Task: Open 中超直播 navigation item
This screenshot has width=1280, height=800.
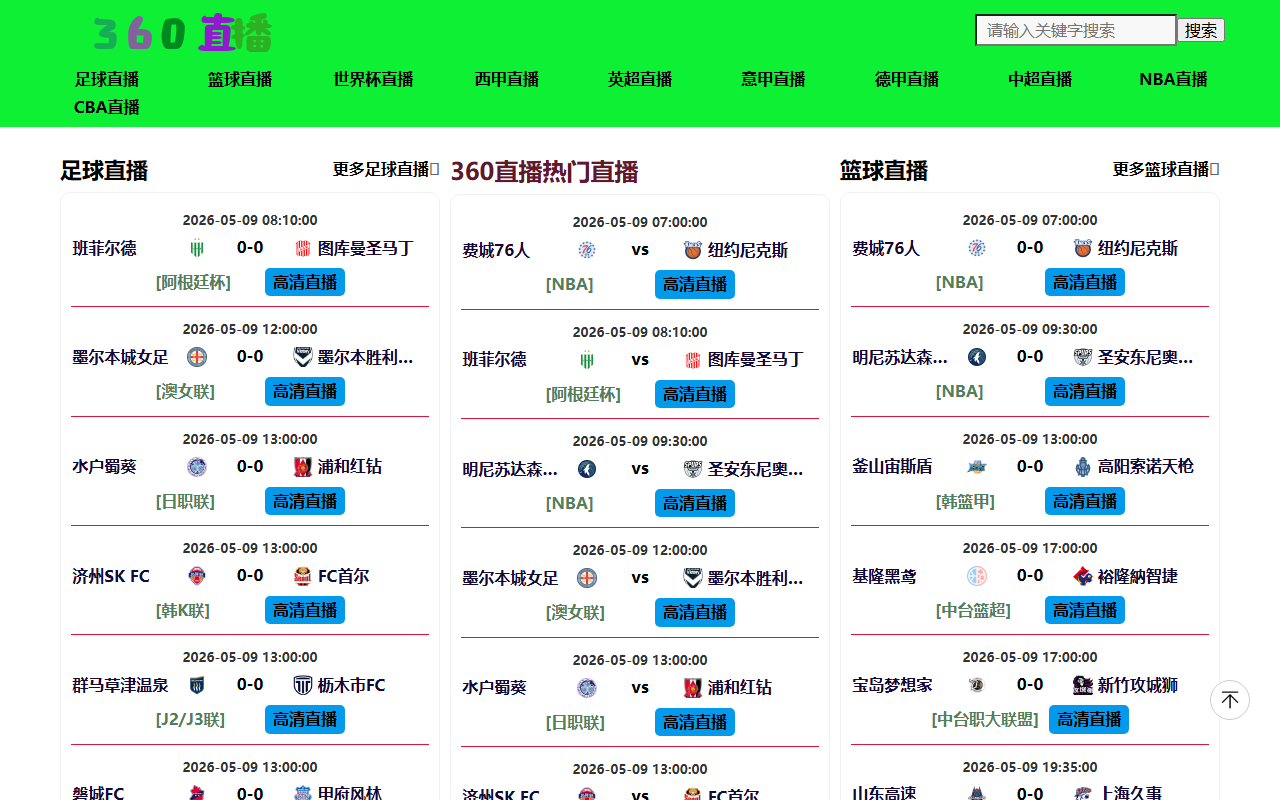Action: (x=1040, y=79)
